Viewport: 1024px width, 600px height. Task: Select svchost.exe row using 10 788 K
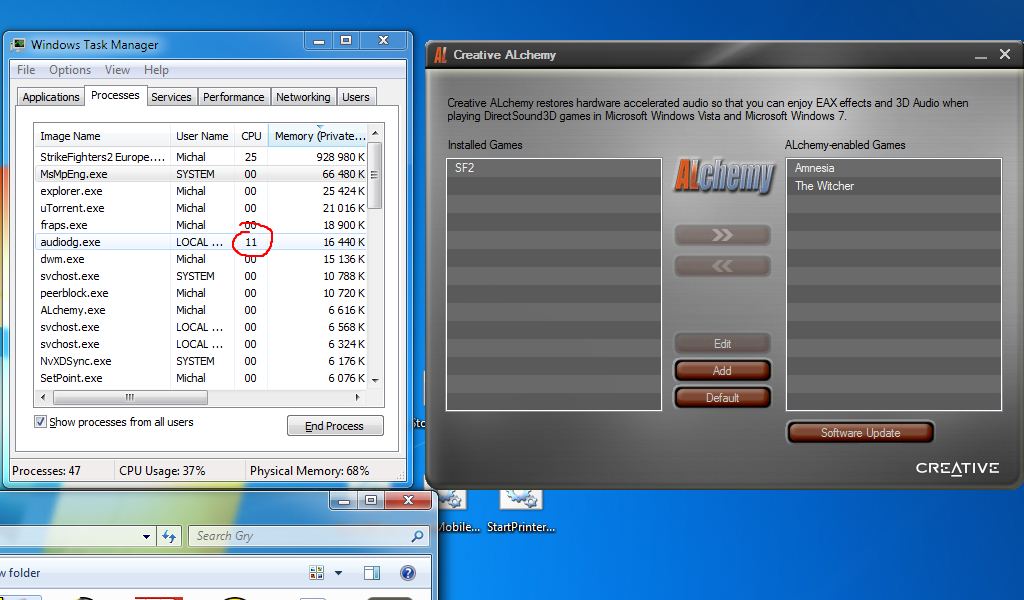201,276
